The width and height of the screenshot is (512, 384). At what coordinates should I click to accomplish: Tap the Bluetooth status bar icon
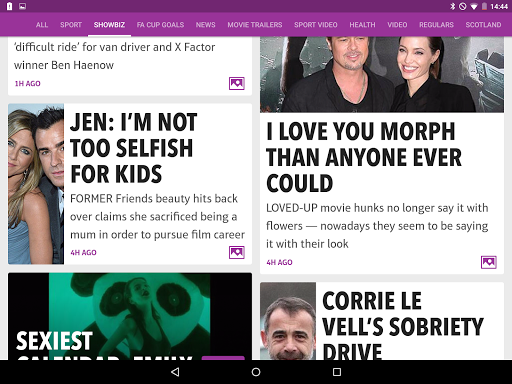click(x=452, y=6)
